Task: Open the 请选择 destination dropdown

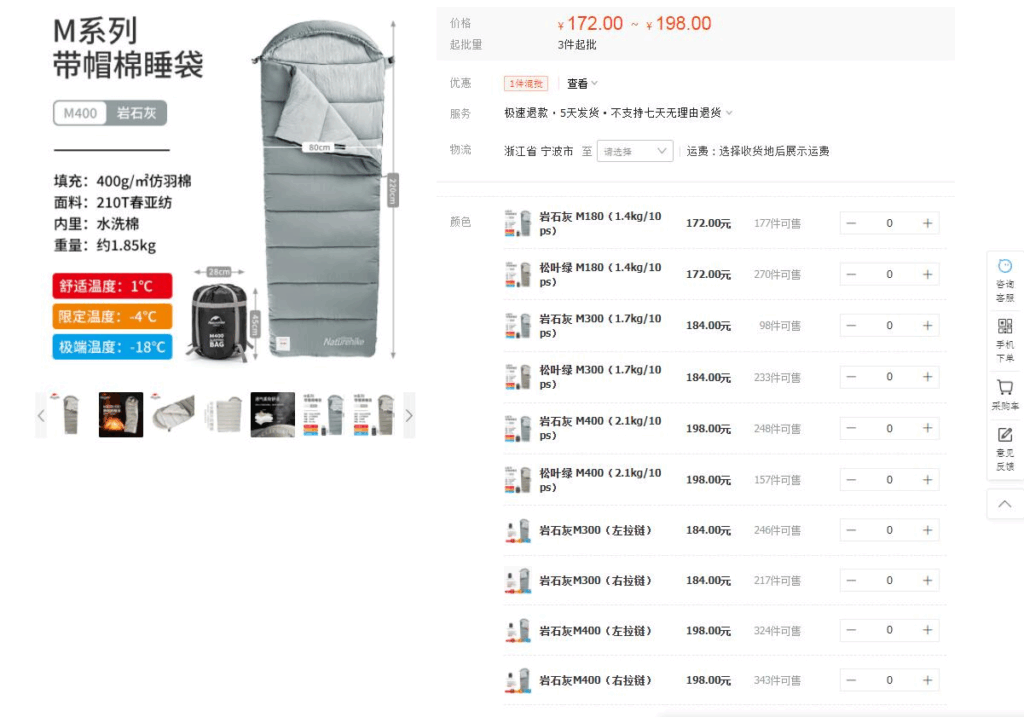Action: 635,151
